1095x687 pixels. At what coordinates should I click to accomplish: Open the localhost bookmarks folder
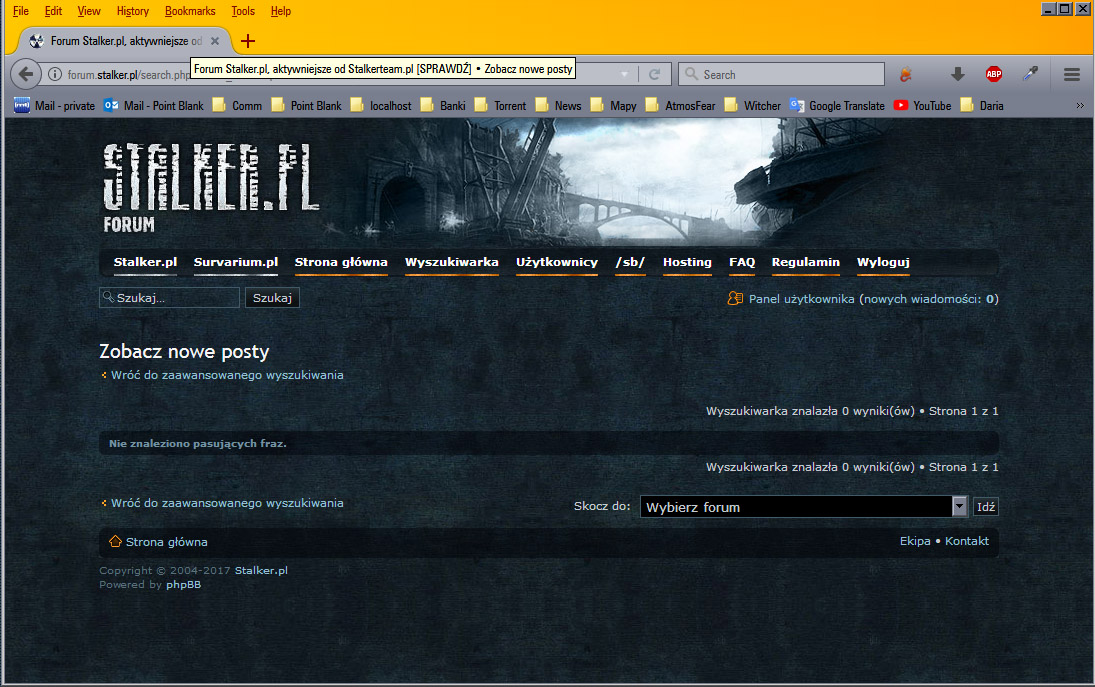click(381, 105)
